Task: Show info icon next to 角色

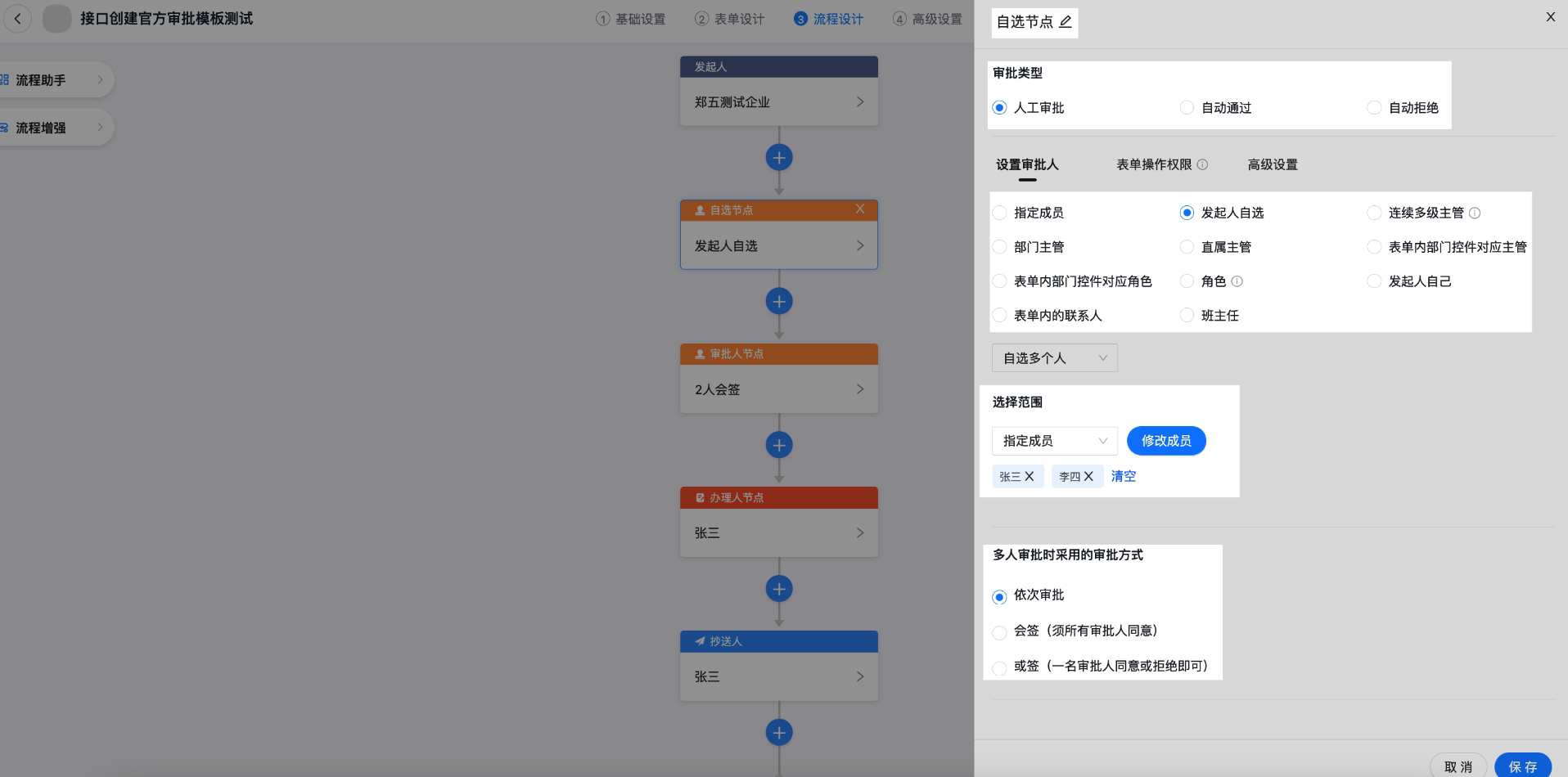Action: coord(1237,281)
